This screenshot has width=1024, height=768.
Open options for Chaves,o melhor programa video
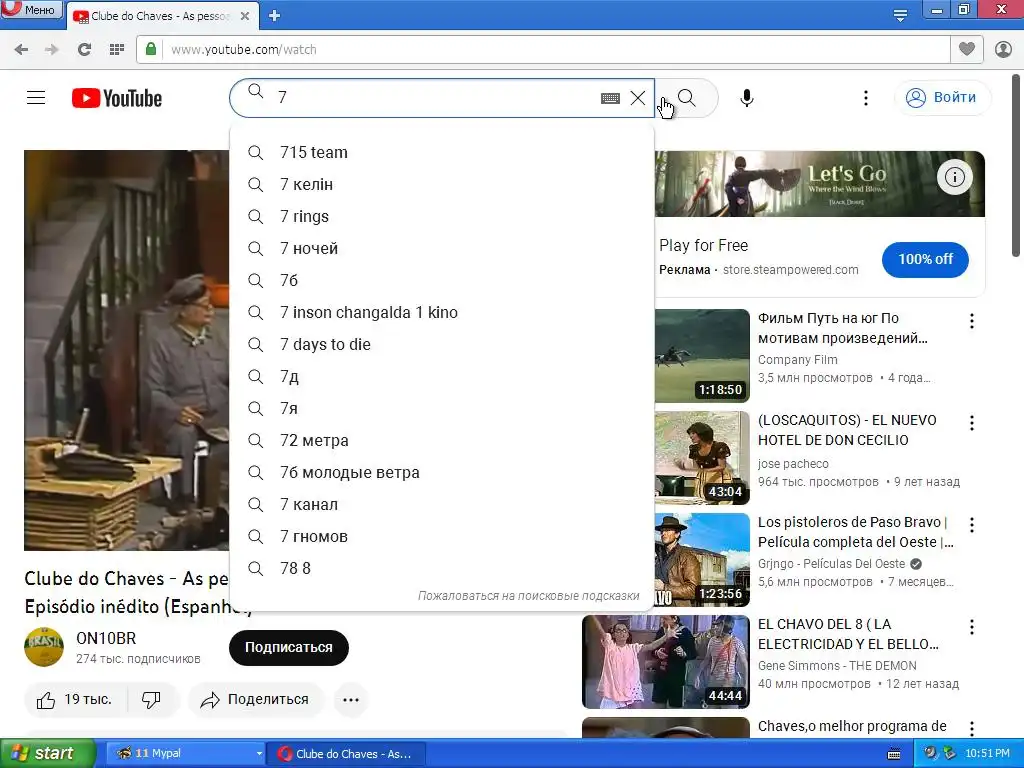coord(972,728)
